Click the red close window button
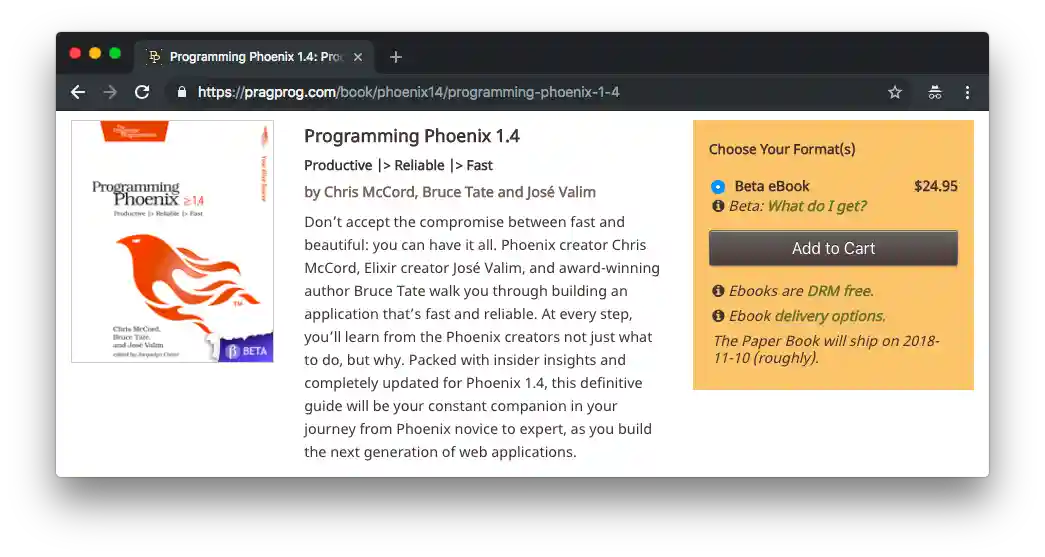 pyautogui.click(x=75, y=53)
